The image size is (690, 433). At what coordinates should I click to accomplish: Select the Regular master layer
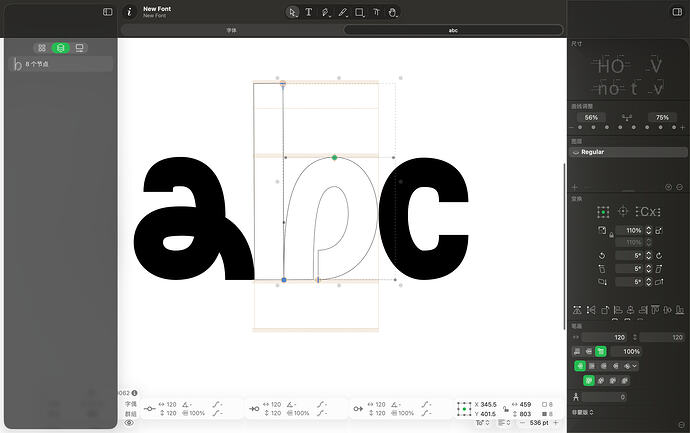click(628, 152)
